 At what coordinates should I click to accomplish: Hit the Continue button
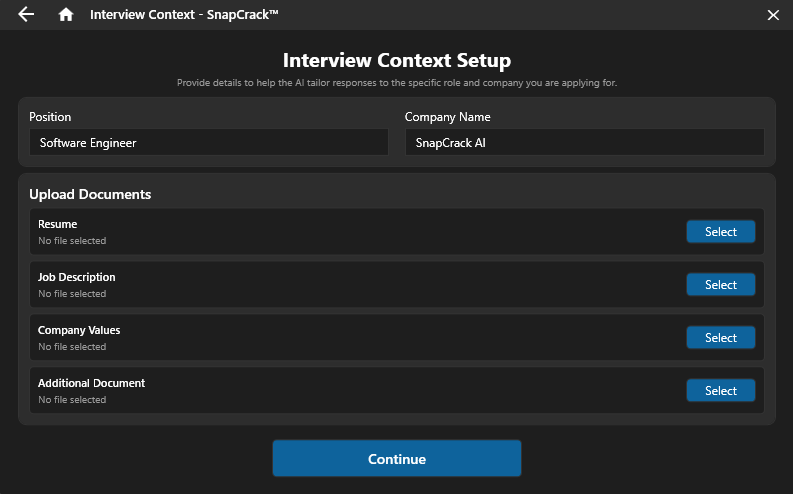pyautogui.click(x=397, y=459)
